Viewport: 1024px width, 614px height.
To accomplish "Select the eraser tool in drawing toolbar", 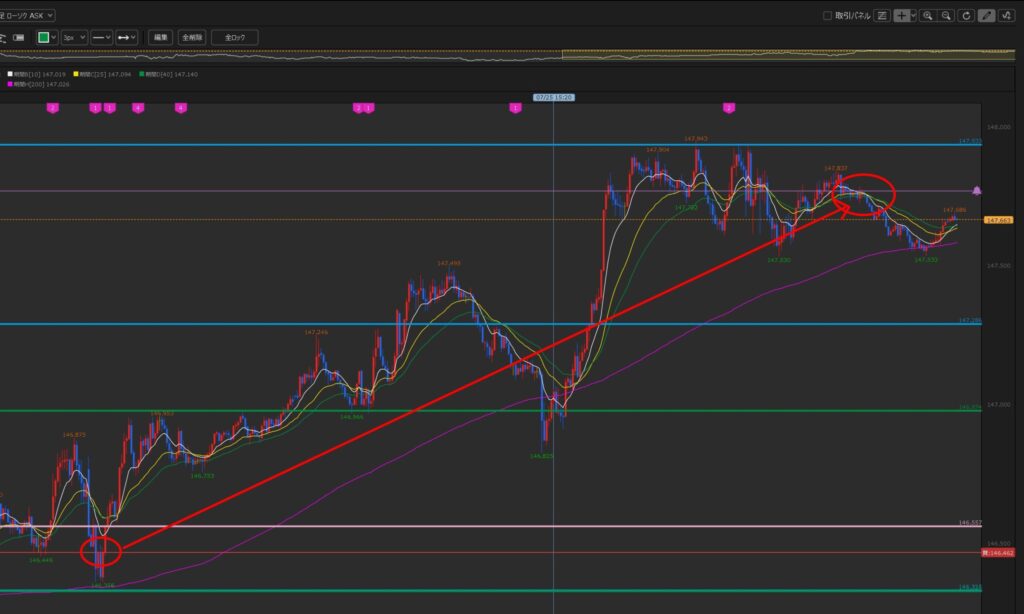I will [x=19, y=37].
